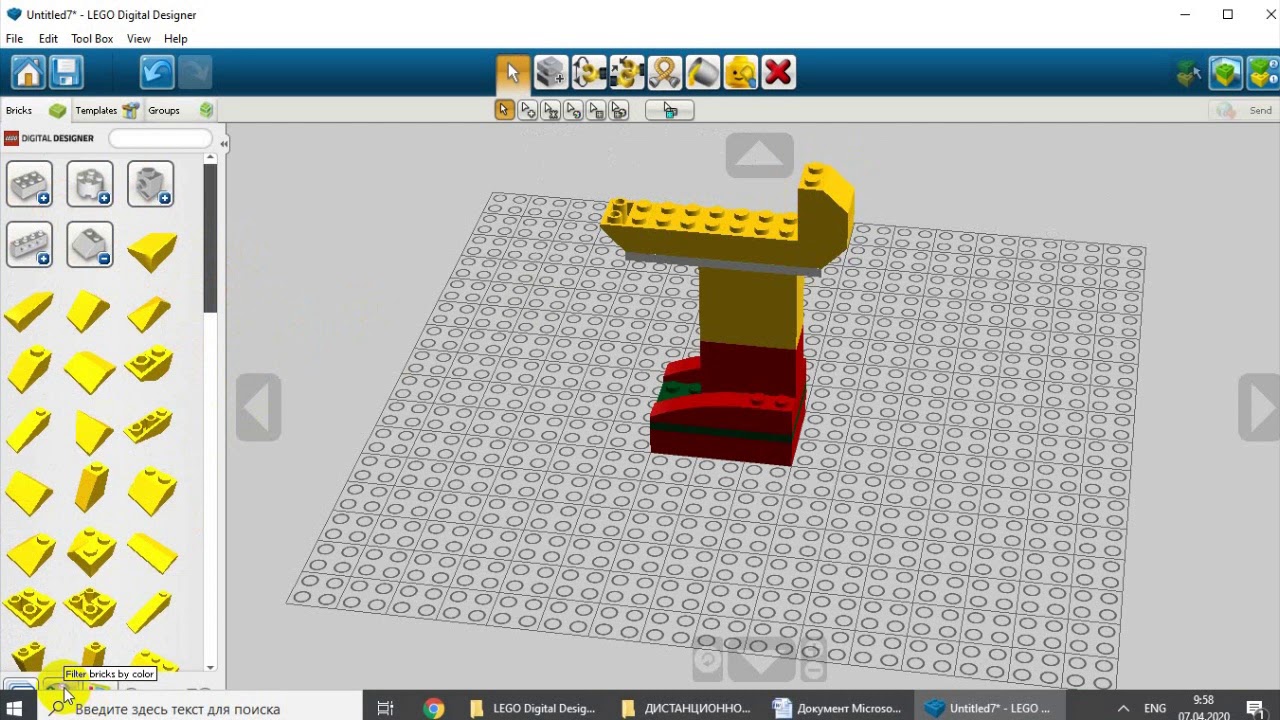Go to the Home screen icon
This screenshot has height=720, width=1280.
click(28, 72)
